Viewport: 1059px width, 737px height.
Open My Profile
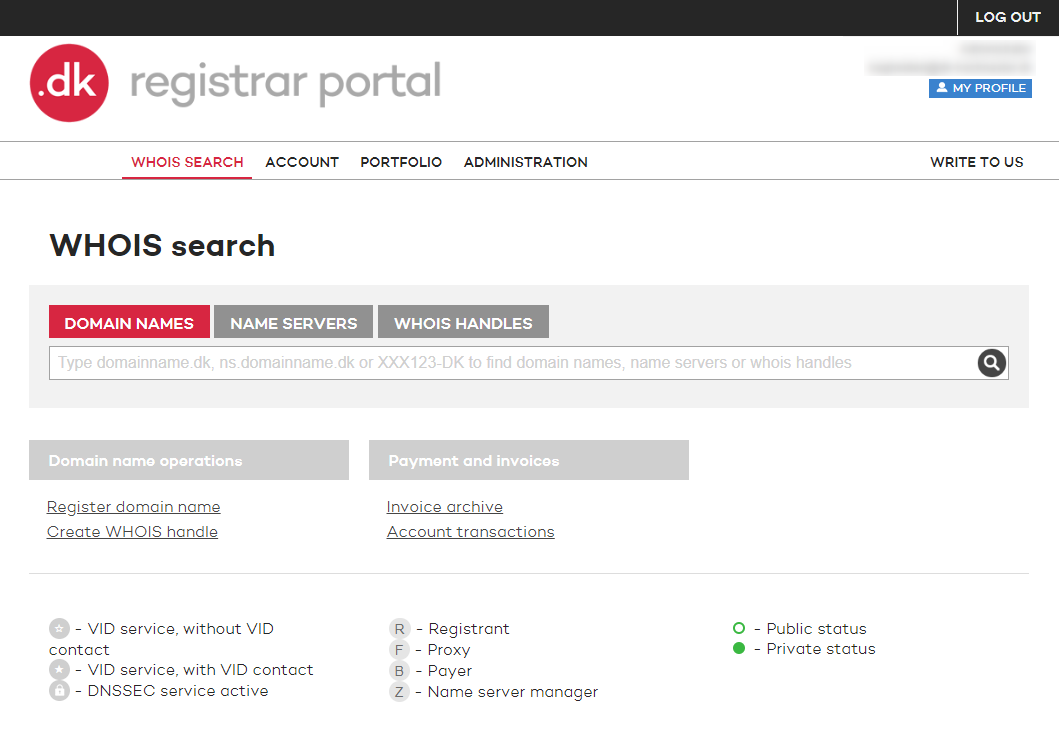click(x=980, y=88)
